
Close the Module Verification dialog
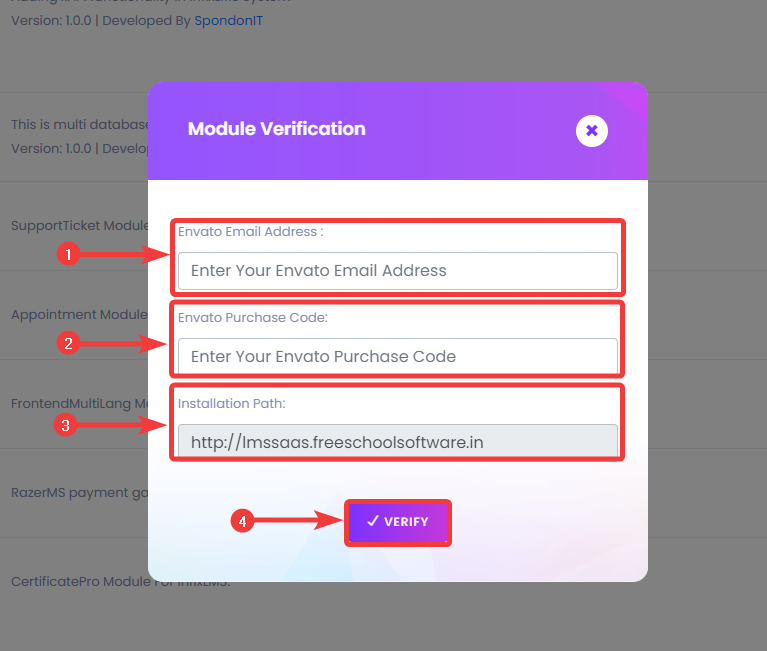(x=591, y=131)
